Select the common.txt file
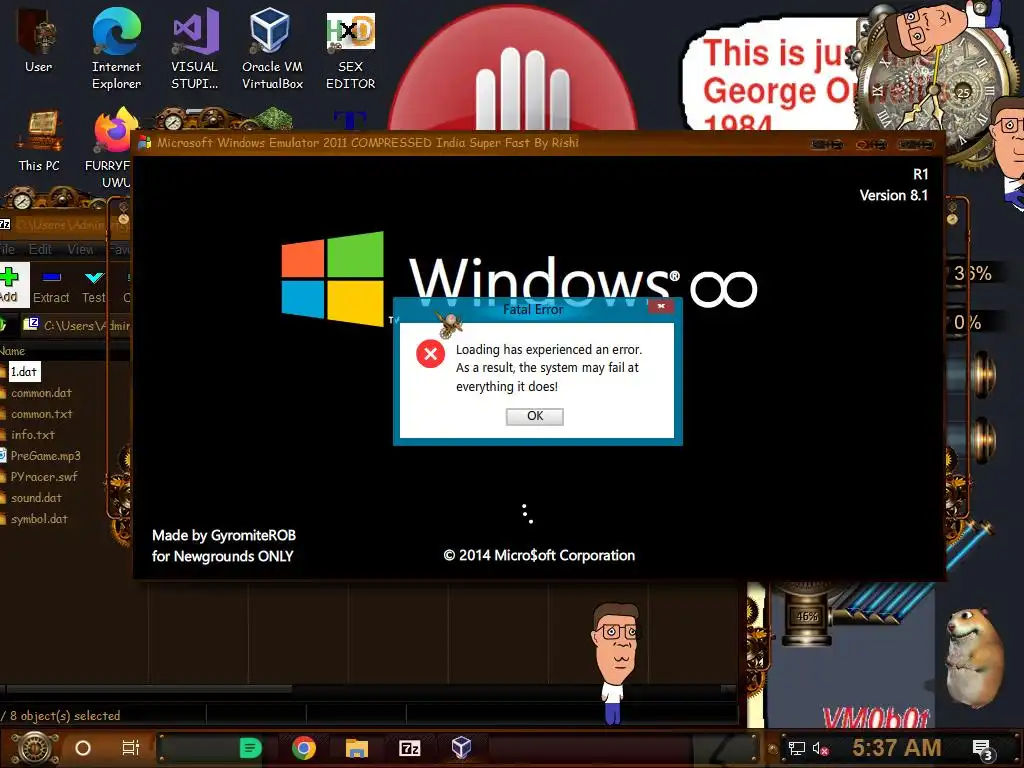 (x=42, y=414)
